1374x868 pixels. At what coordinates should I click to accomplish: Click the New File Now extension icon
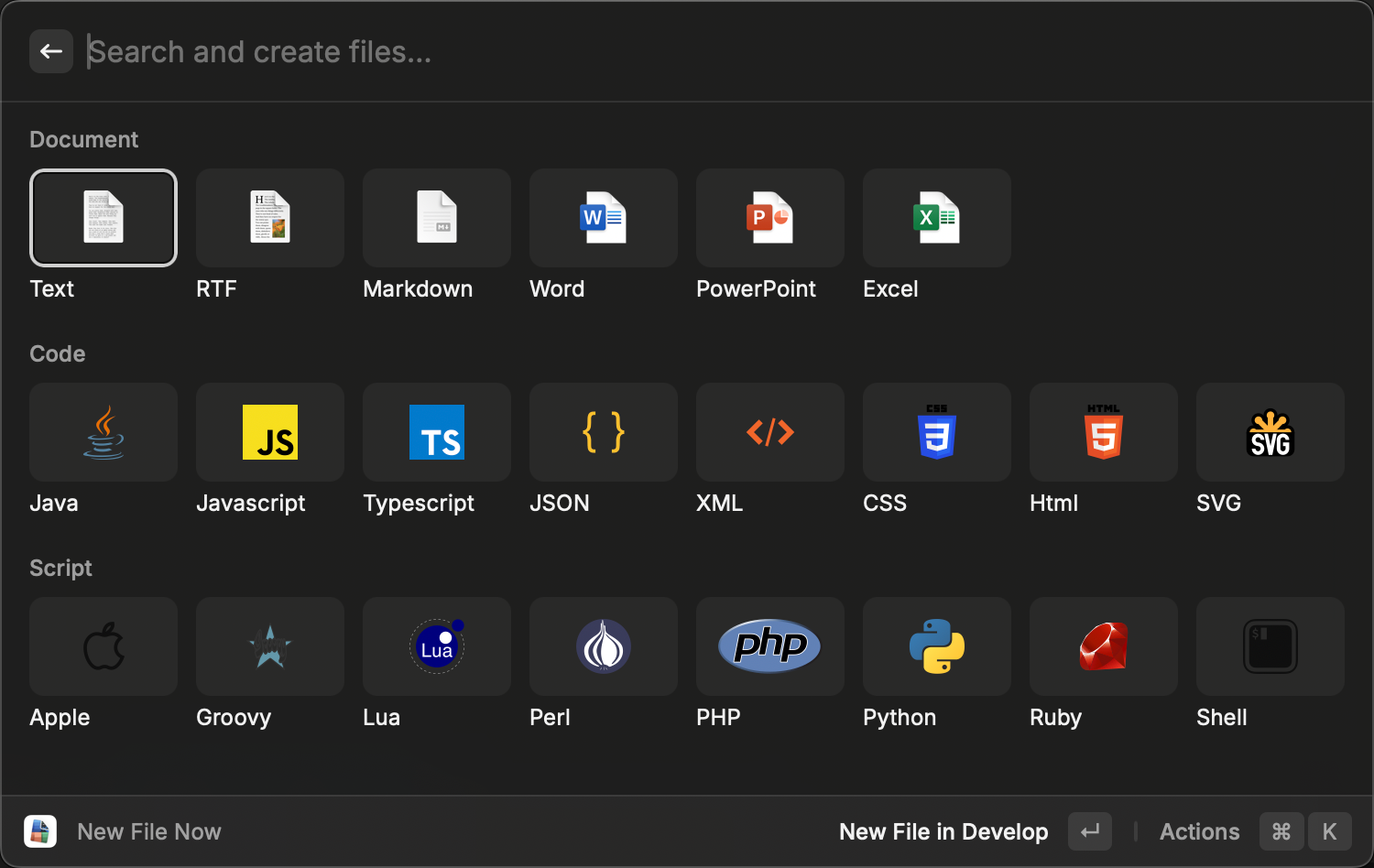[40, 831]
